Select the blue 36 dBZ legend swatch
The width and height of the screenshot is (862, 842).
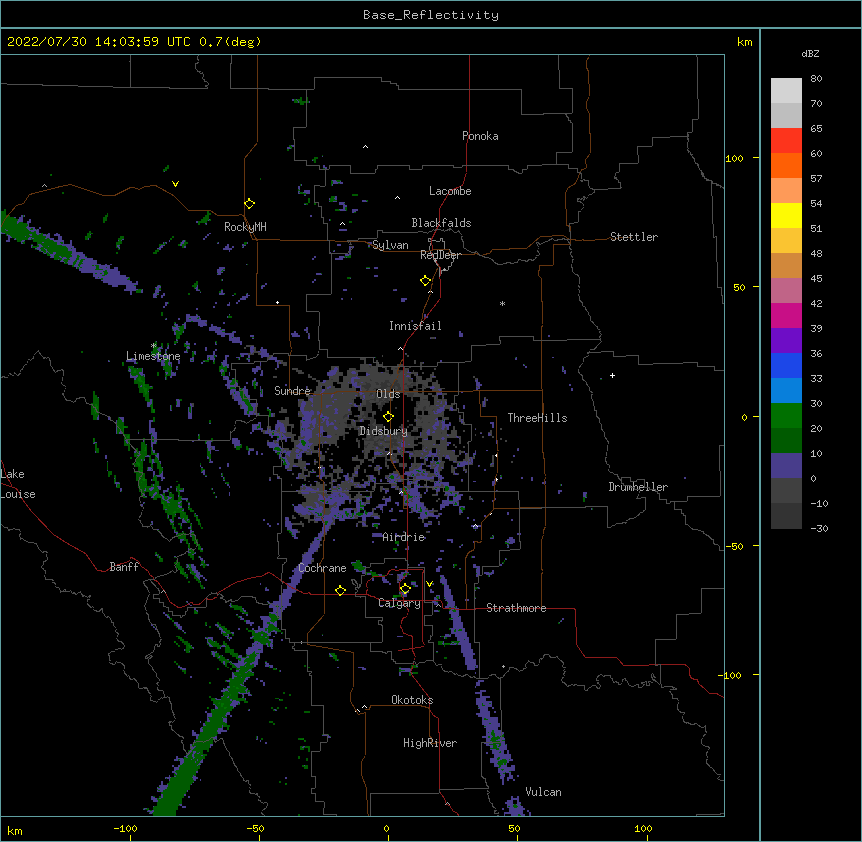786,365
